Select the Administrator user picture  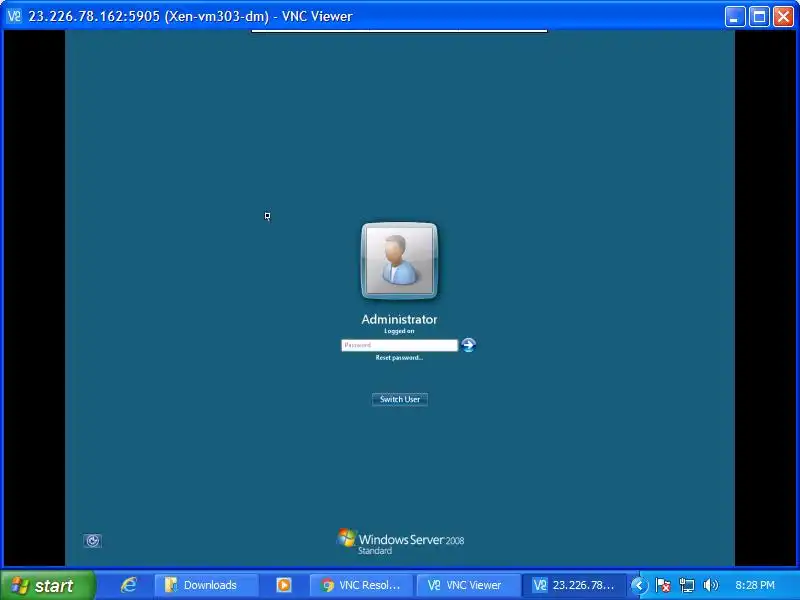click(399, 260)
